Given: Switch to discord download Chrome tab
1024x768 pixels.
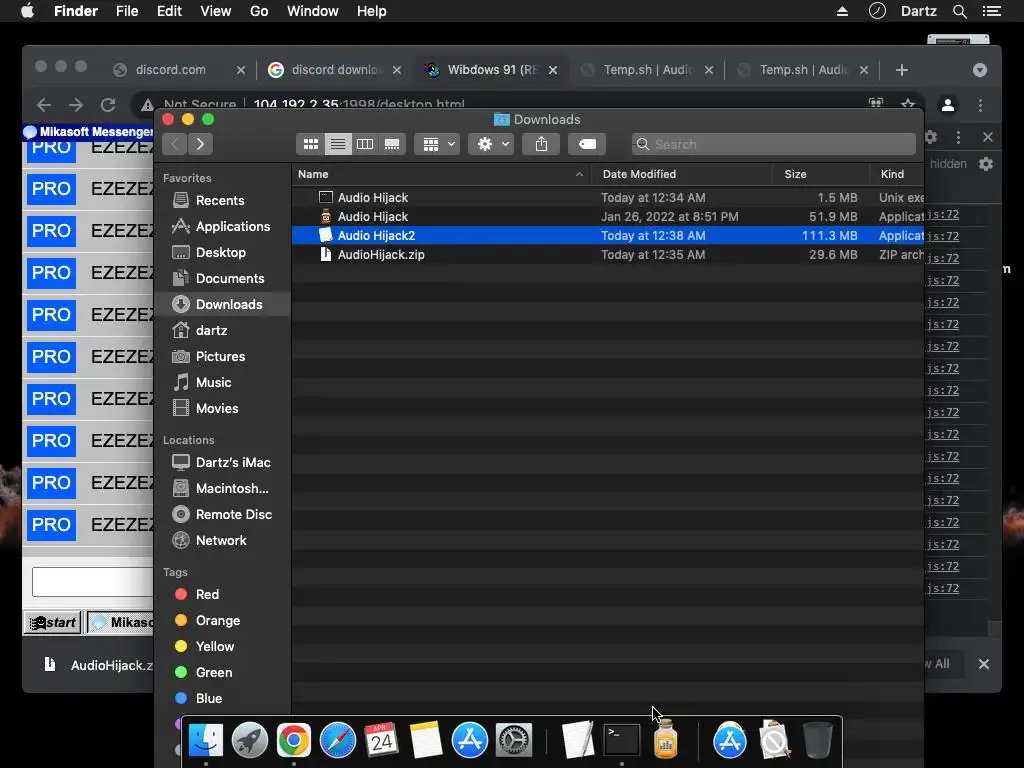Looking at the screenshot, I should 335,70.
